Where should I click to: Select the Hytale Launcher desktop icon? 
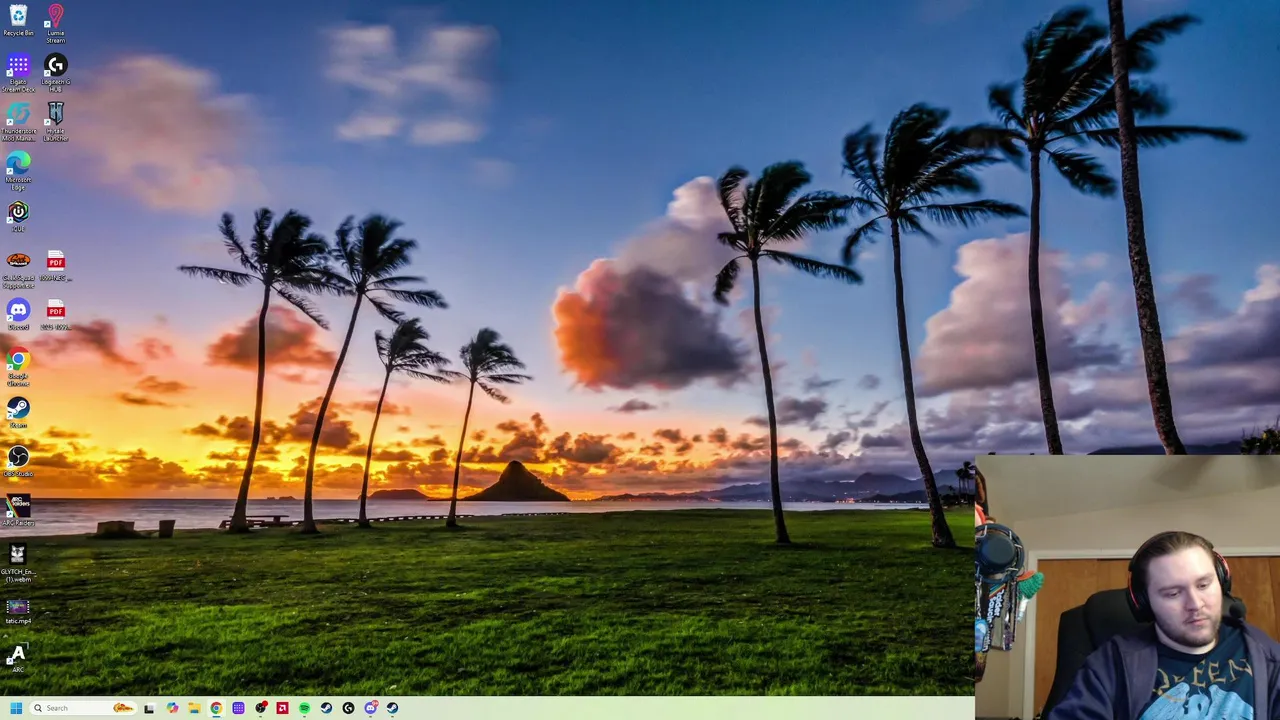[x=55, y=122]
